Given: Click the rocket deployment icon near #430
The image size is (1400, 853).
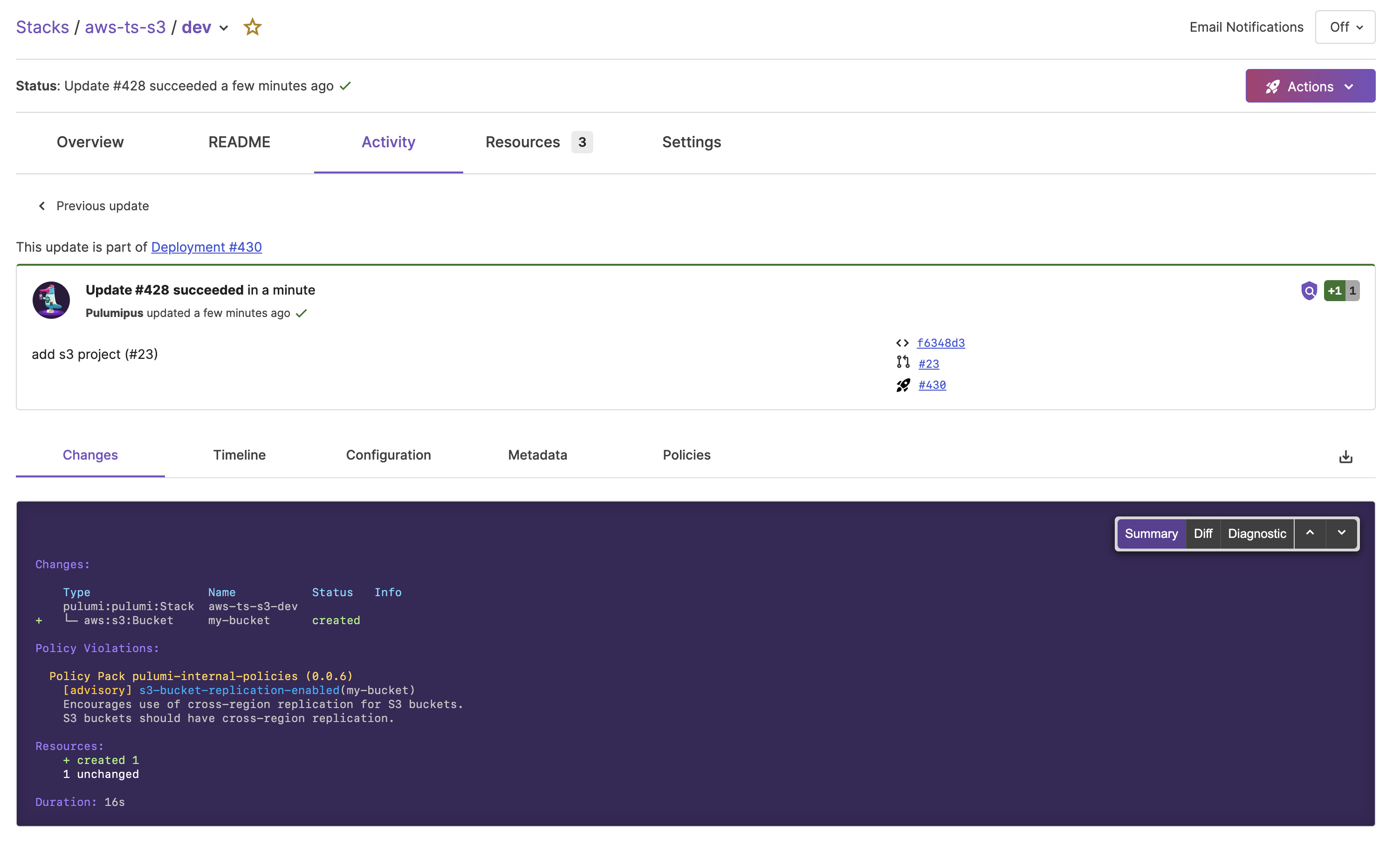Looking at the screenshot, I should click(903, 385).
